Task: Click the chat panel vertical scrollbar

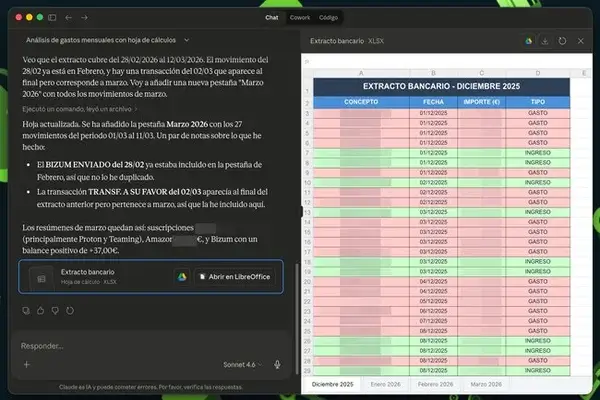Action: tap(297, 319)
